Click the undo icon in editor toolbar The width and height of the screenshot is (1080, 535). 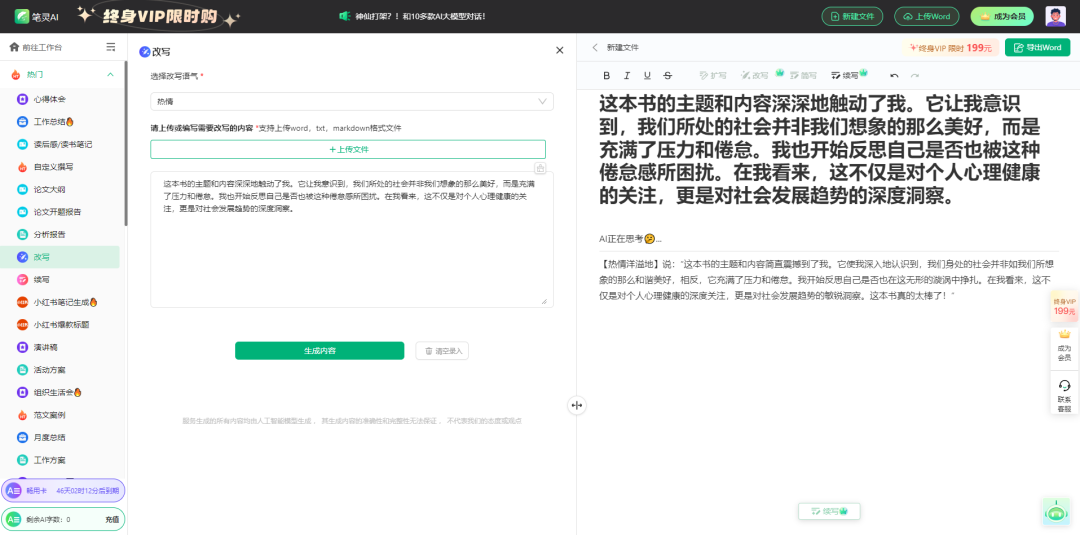pos(894,75)
